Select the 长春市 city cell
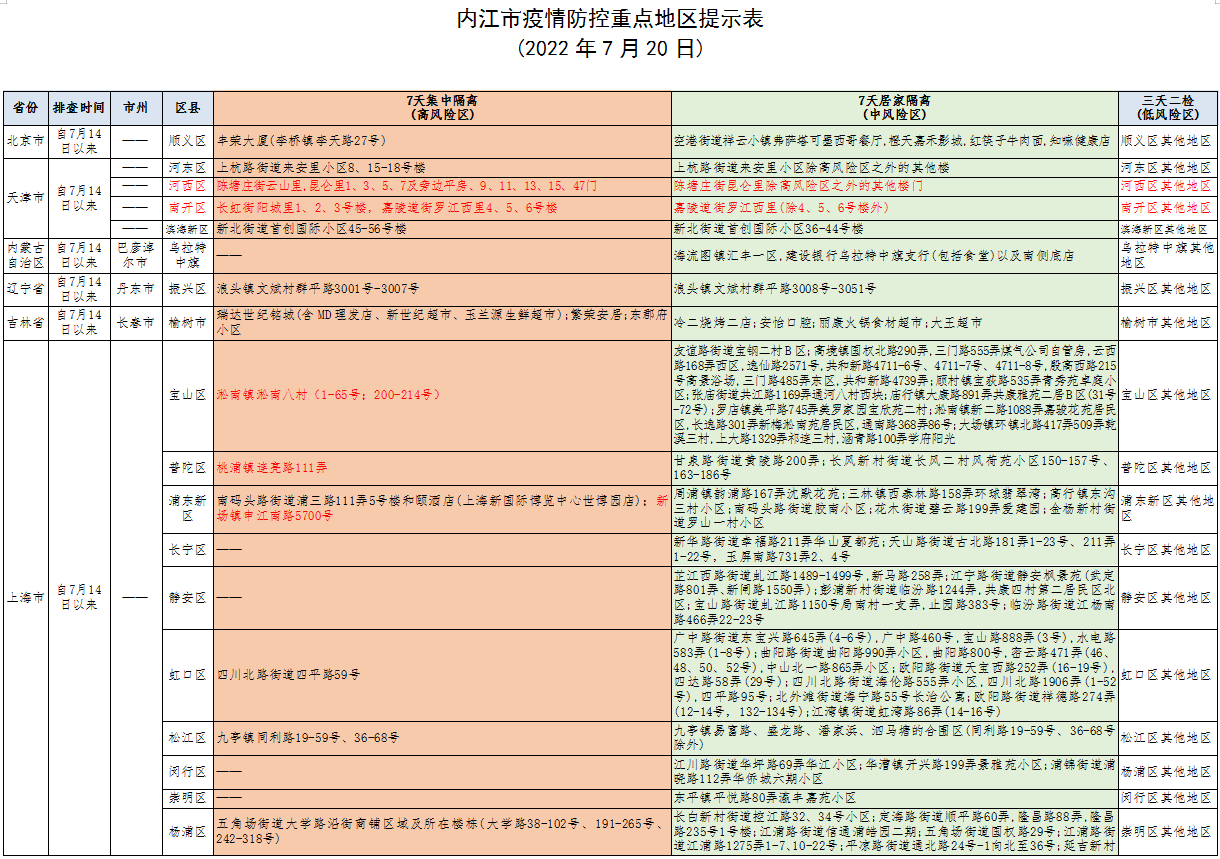1220x859 pixels. [136, 323]
